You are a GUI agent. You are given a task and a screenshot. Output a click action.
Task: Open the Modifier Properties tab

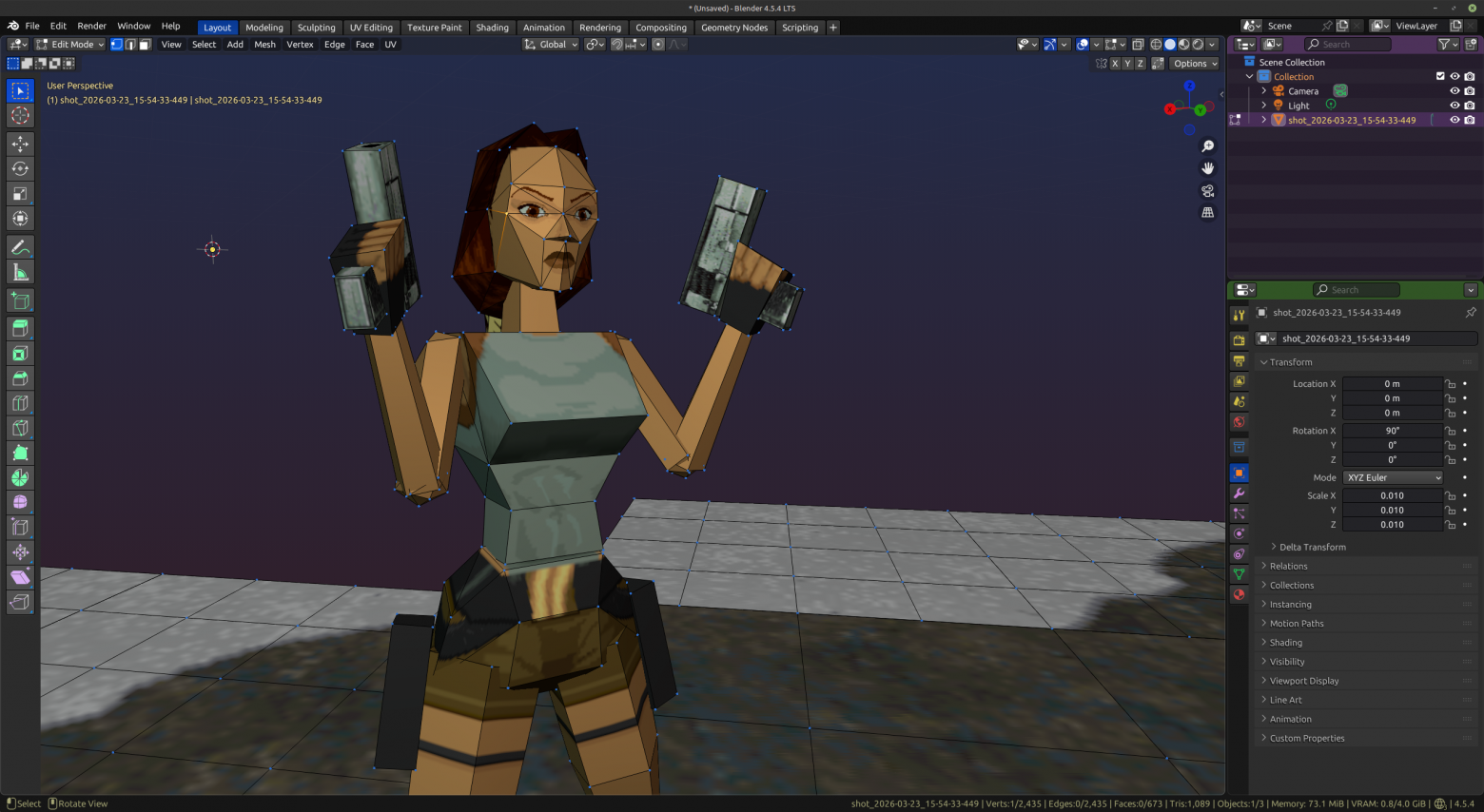[1239, 493]
